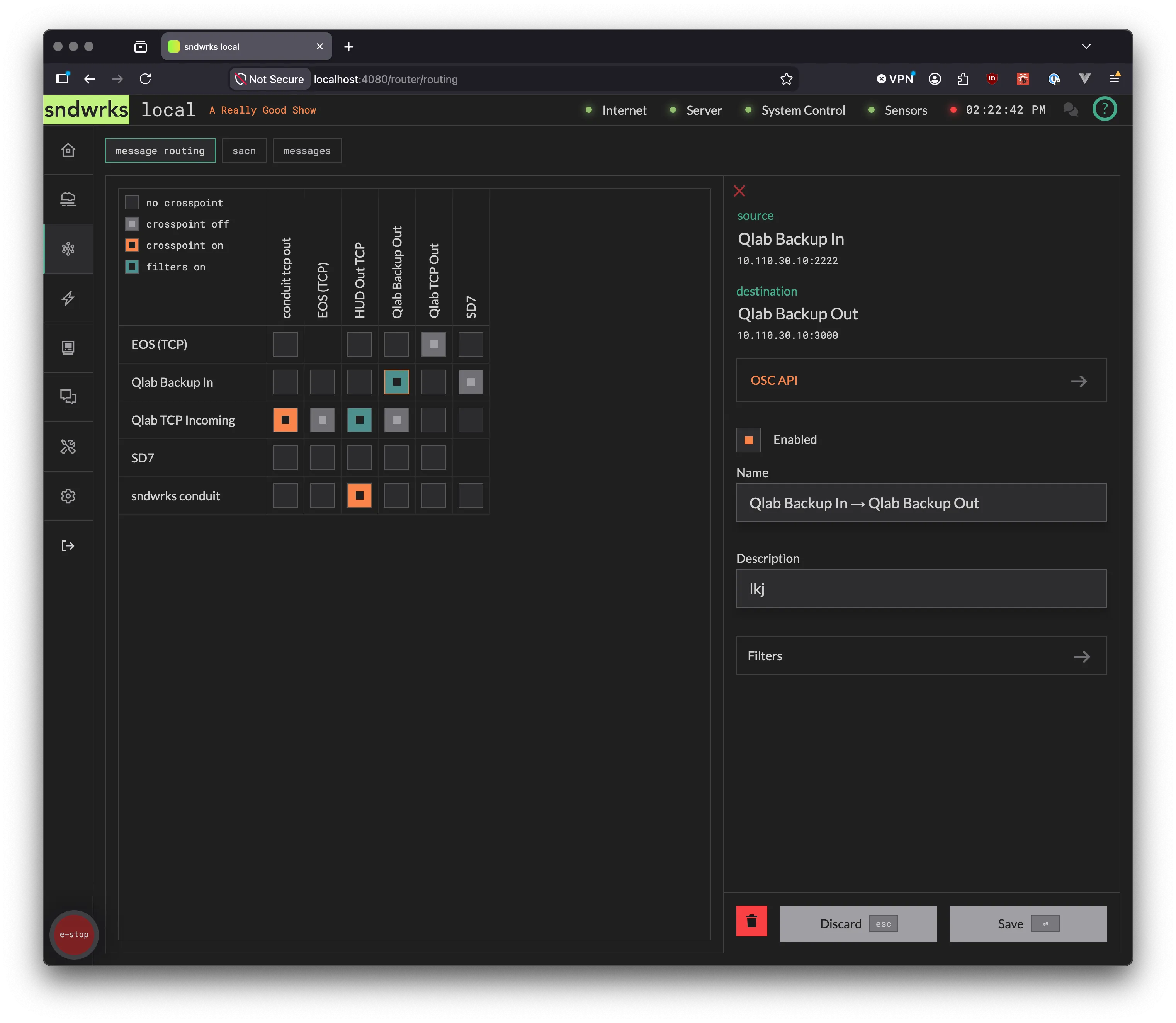The height and width of the screenshot is (1023, 1176).
Task: Switch to message routing tab
Action: click(160, 150)
